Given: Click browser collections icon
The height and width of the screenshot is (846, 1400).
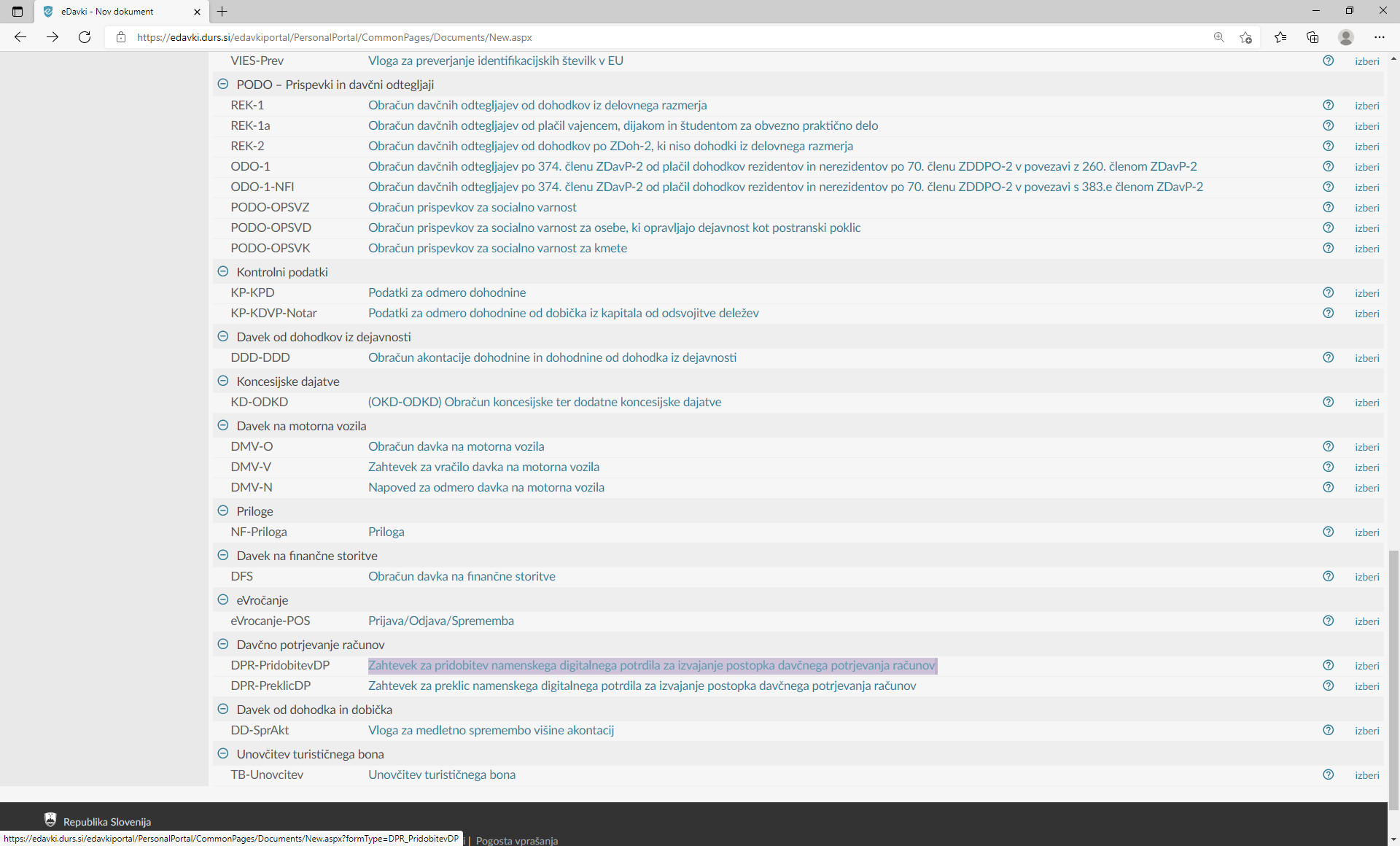Looking at the screenshot, I should (x=1312, y=37).
